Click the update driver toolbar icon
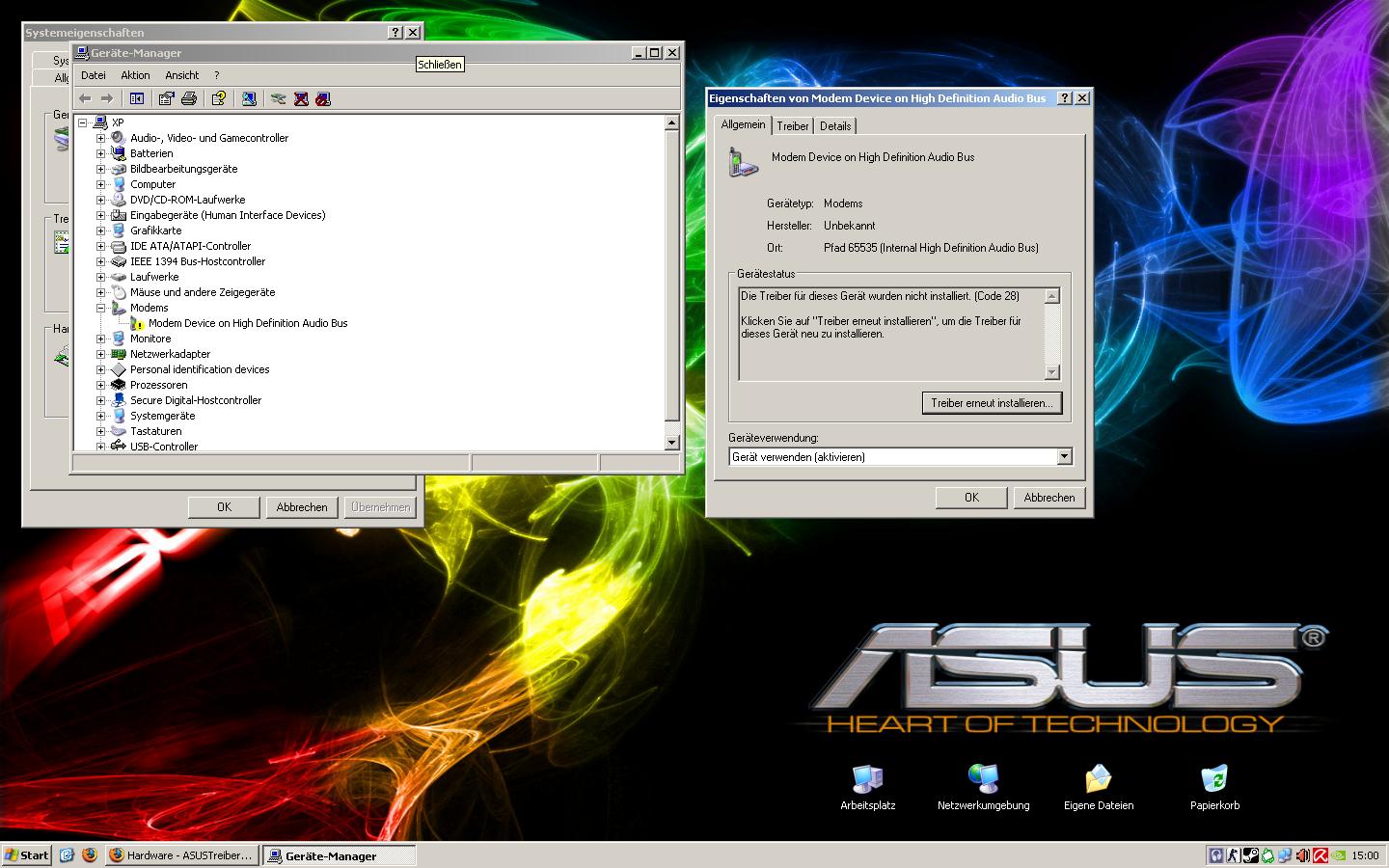The image size is (1389, 868). tap(279, 98)
